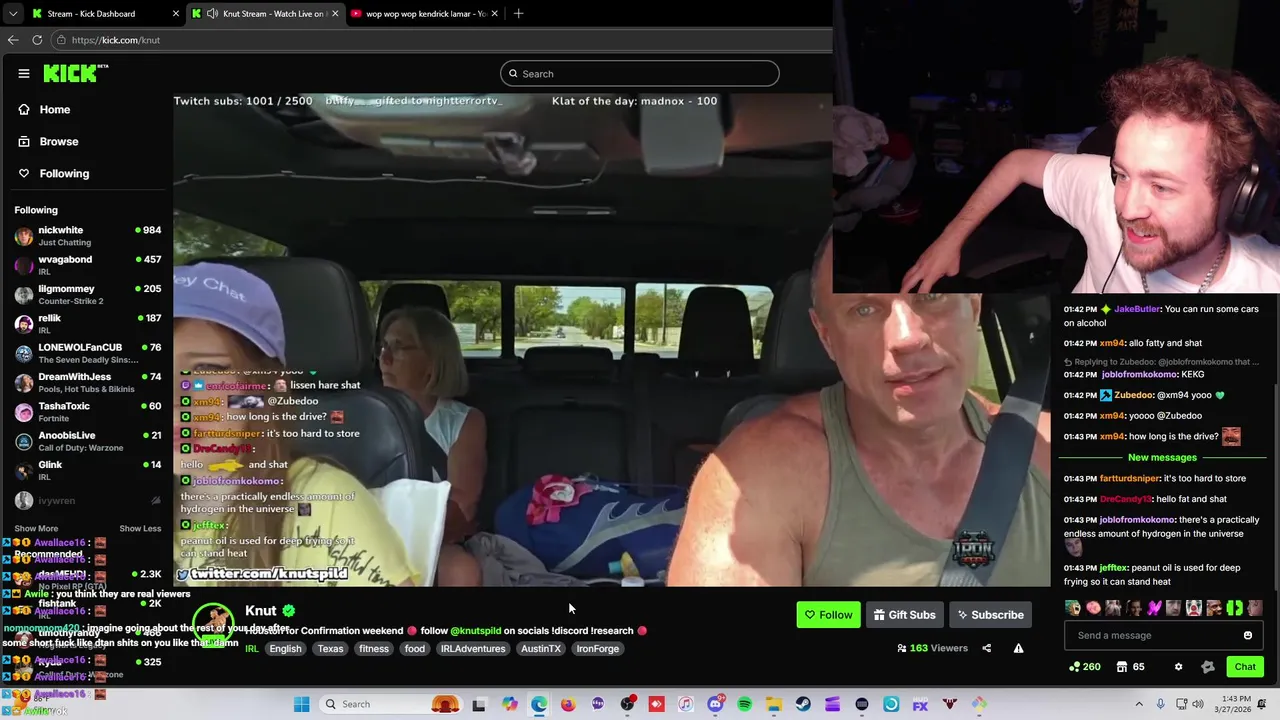The image size is (1280, 720).
Task: Click the Knut streamer name
Action: tap(260, 610)
